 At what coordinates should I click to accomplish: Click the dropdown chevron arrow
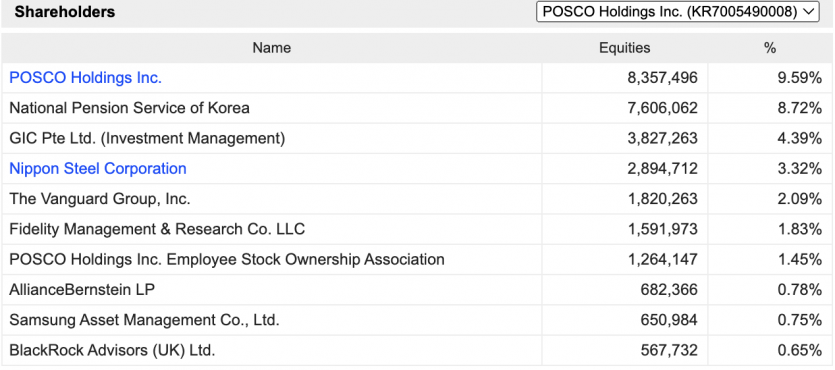coord(809,12)
